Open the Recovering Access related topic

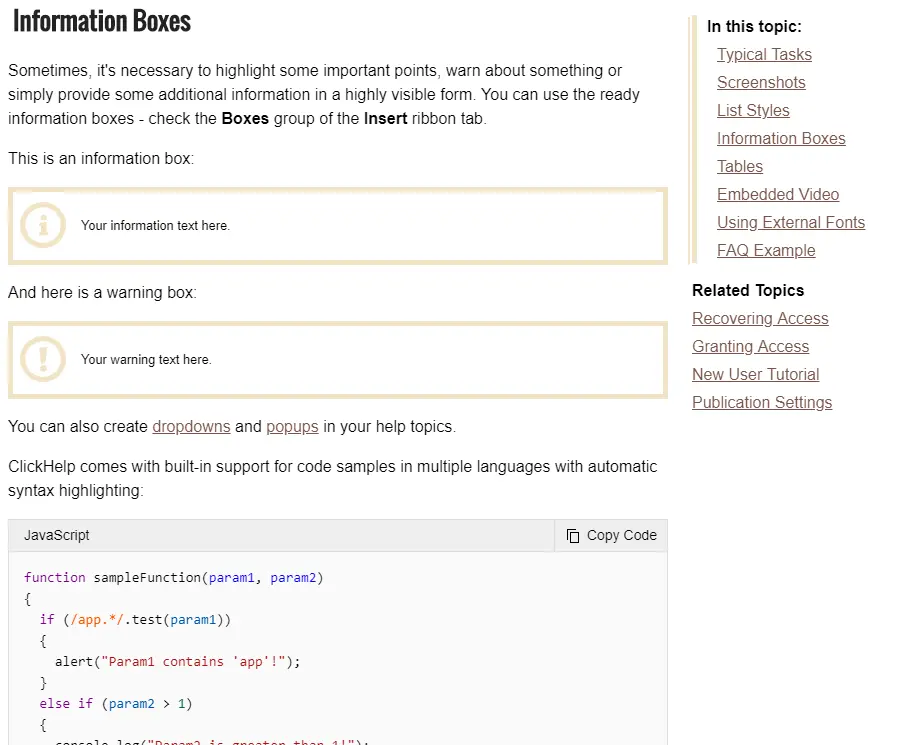coord(760,319)
